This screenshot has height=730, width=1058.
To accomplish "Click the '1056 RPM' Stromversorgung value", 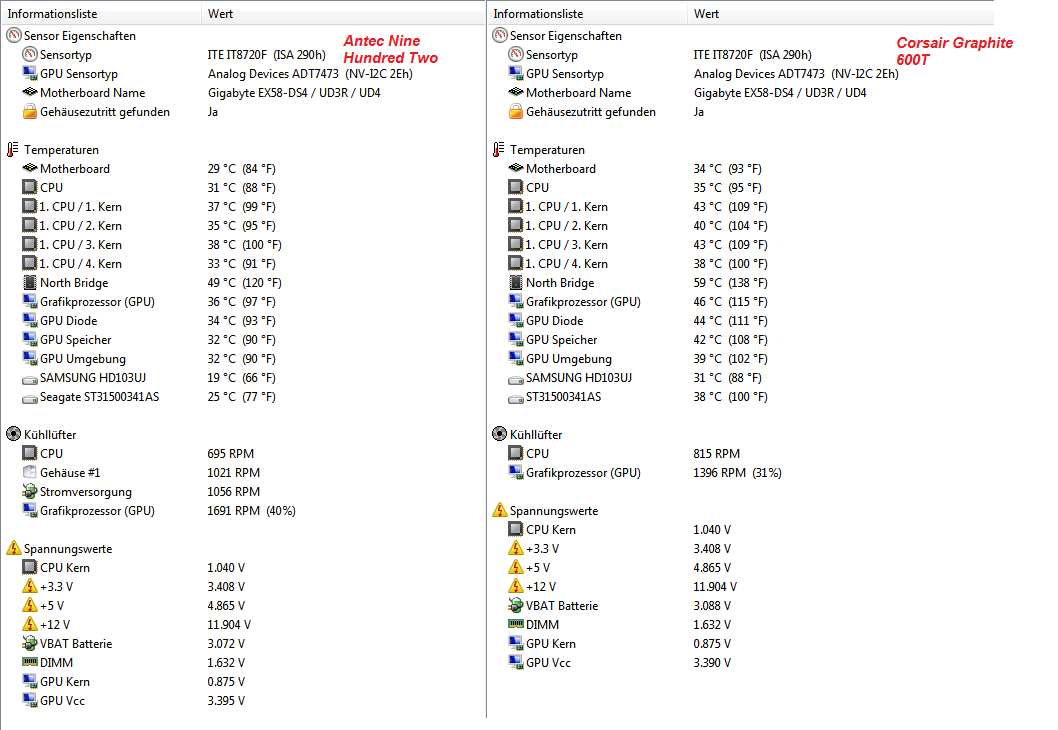I will (233, 492).
